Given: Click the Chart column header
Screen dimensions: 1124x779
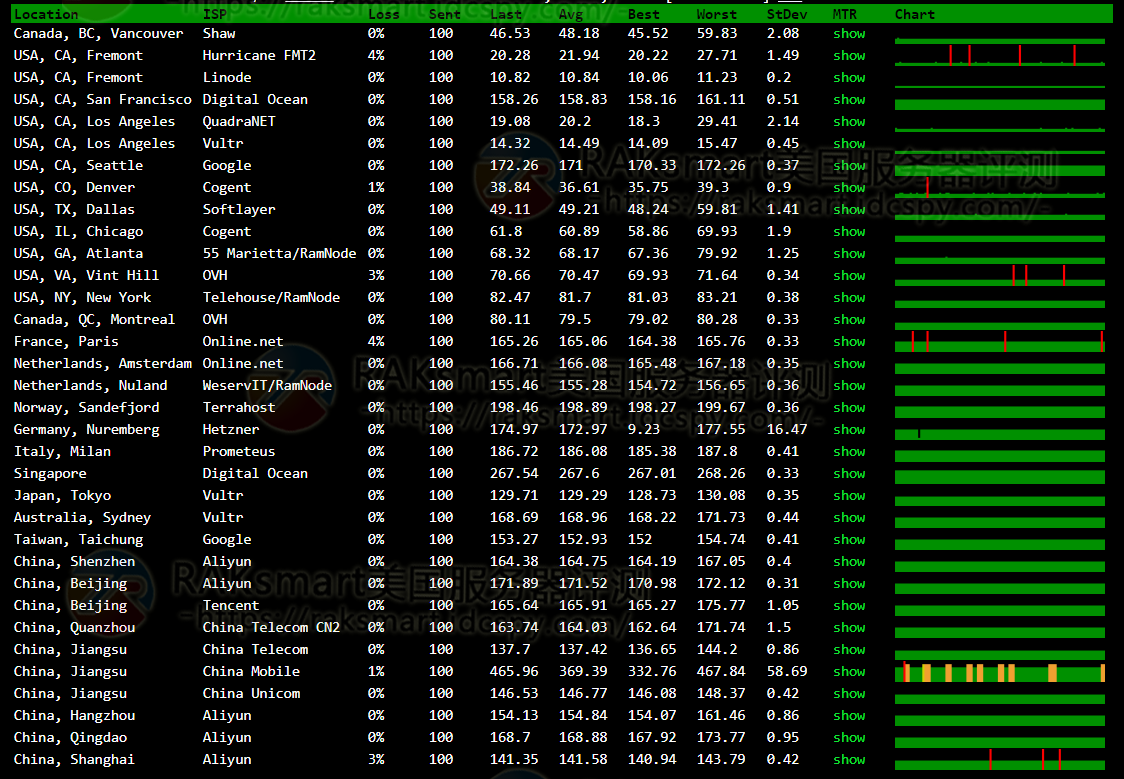Looking at the screenshot, I should [915, 14].
